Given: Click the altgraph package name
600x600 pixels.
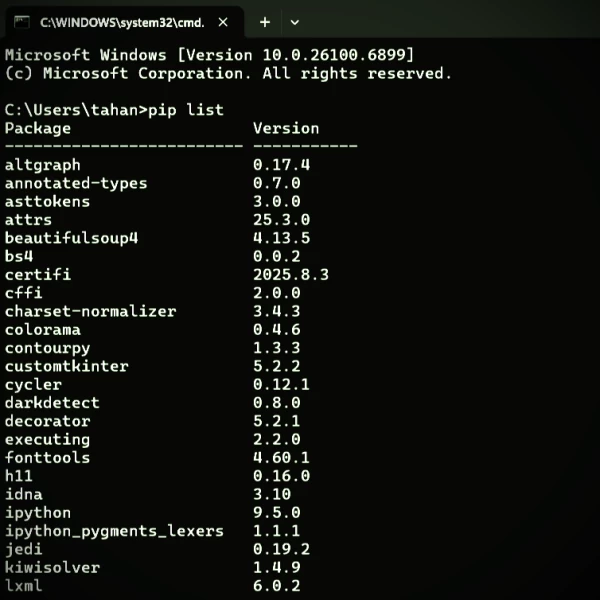Looking at the screenshot, I should pos(43,165).
